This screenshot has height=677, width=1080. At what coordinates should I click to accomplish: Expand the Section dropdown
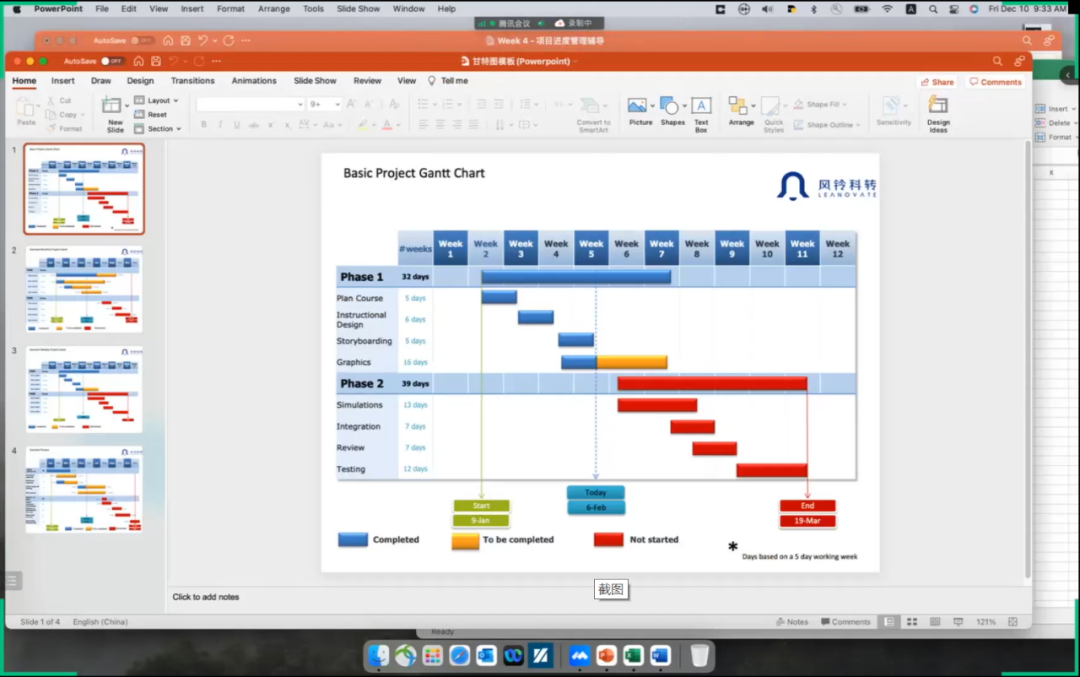pyautogui.click(x=158, y=129)
